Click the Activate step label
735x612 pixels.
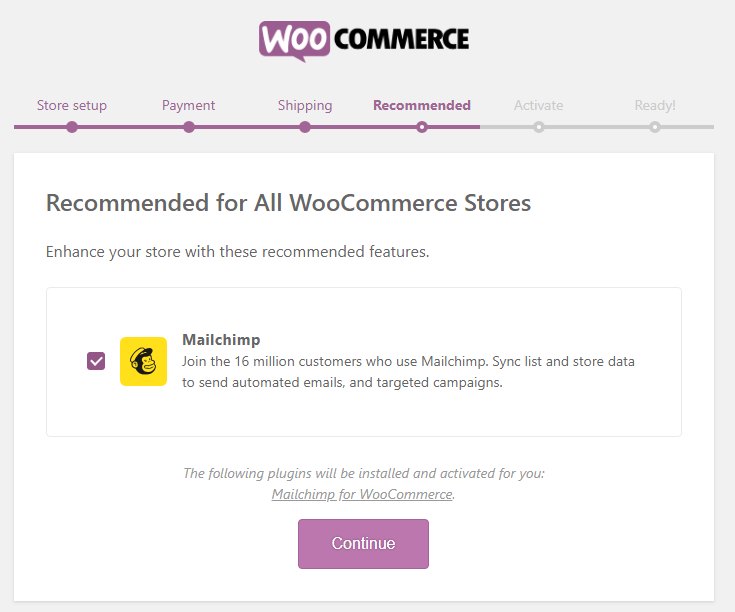pos(539,105)
